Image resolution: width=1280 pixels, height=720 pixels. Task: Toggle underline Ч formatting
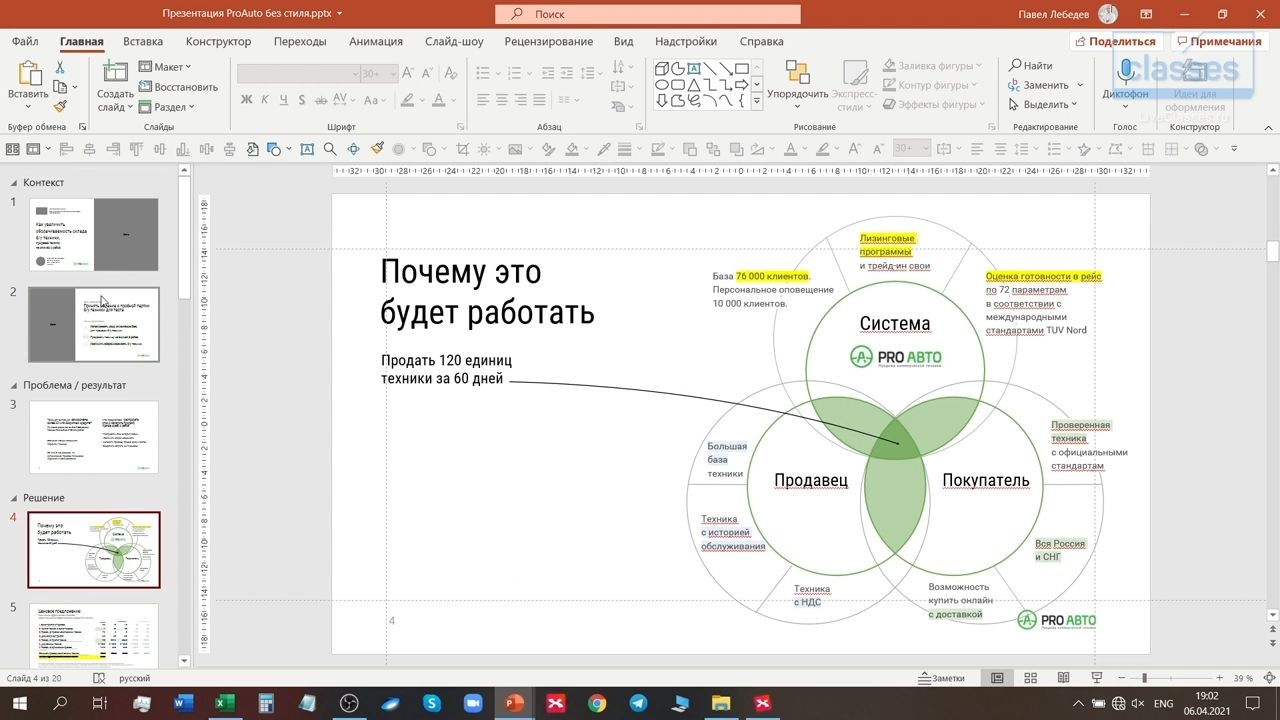click(x=284, y=100)
